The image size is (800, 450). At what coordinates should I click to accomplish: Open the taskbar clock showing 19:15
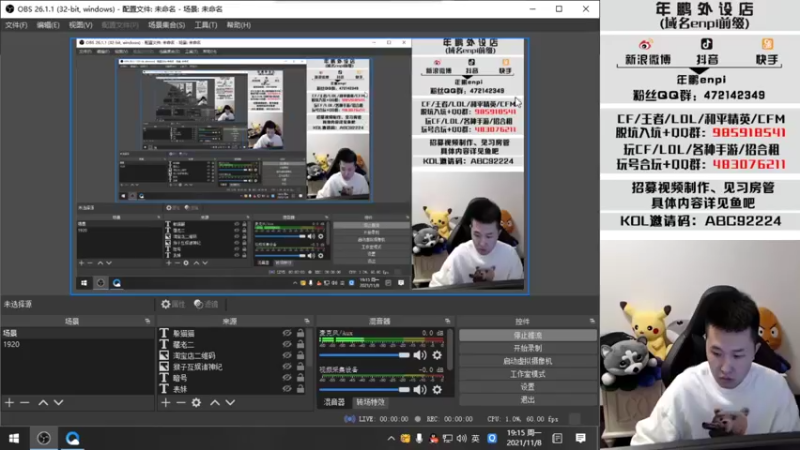tap(524, 438)
